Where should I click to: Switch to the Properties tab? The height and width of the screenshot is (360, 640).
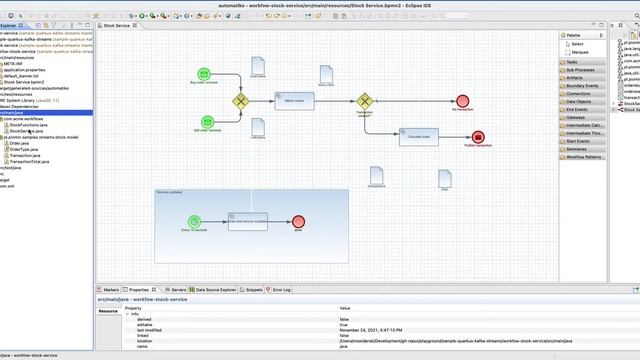(x=139, y=290)
